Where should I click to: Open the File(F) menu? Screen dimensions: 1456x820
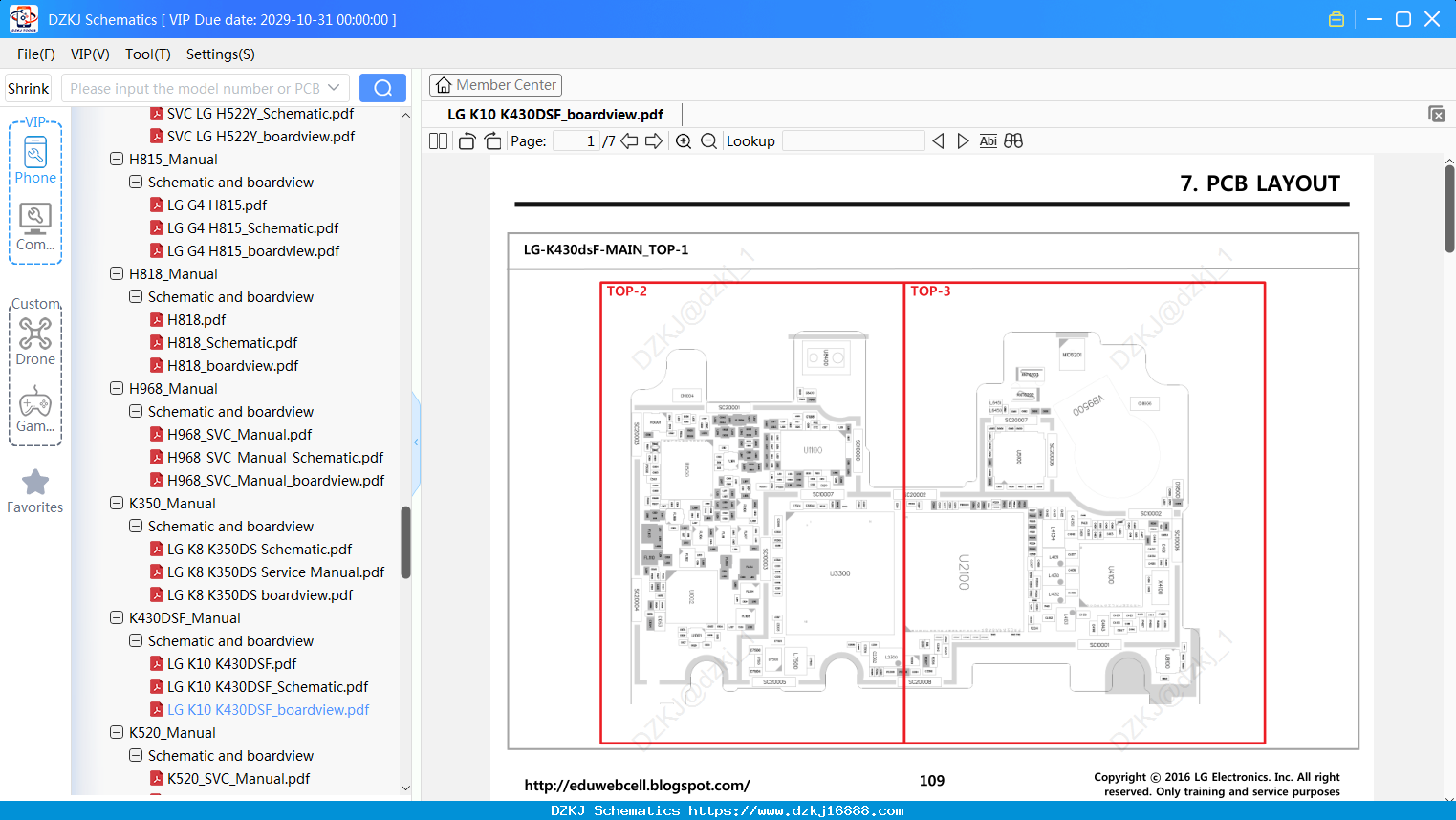[36, 54]
